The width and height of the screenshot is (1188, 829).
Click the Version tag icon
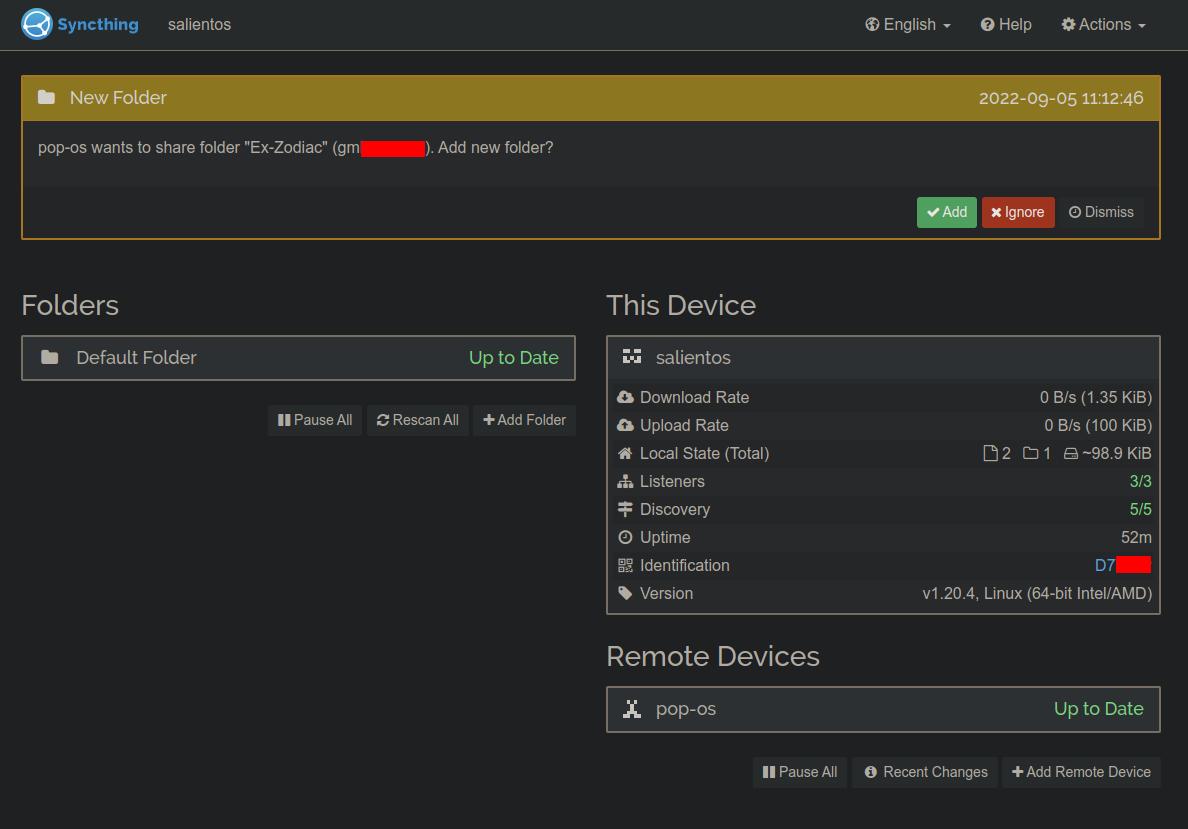tap(625, 593)
